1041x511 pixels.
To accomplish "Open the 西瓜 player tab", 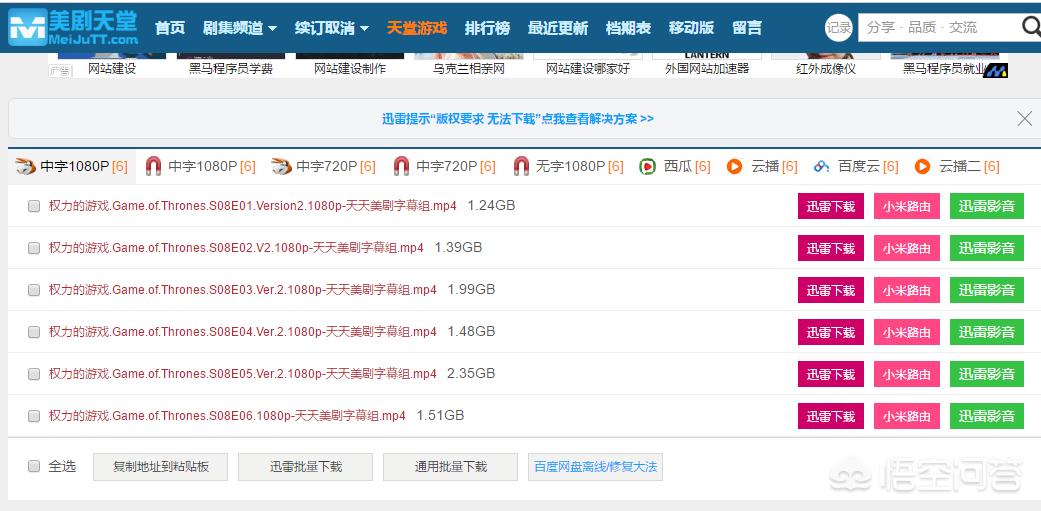I will (x=675, y=167).
